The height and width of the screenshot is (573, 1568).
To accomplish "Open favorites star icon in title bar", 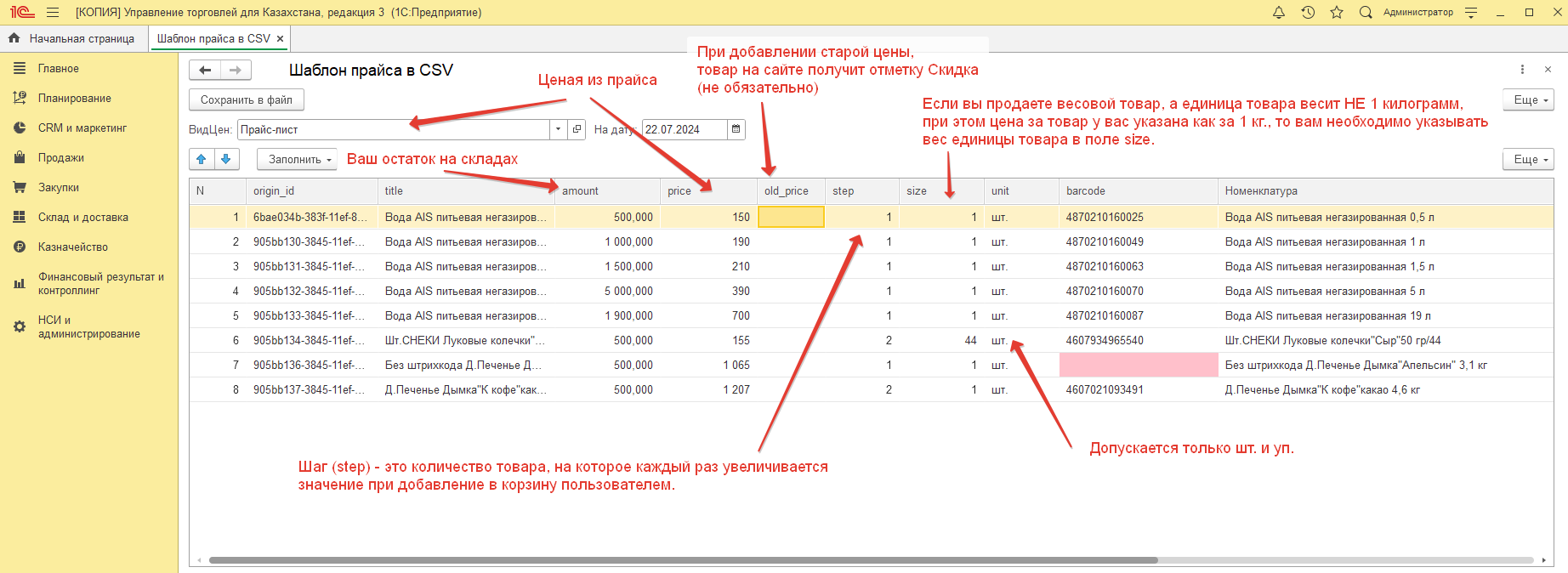I will click(x=1337, y=13).
